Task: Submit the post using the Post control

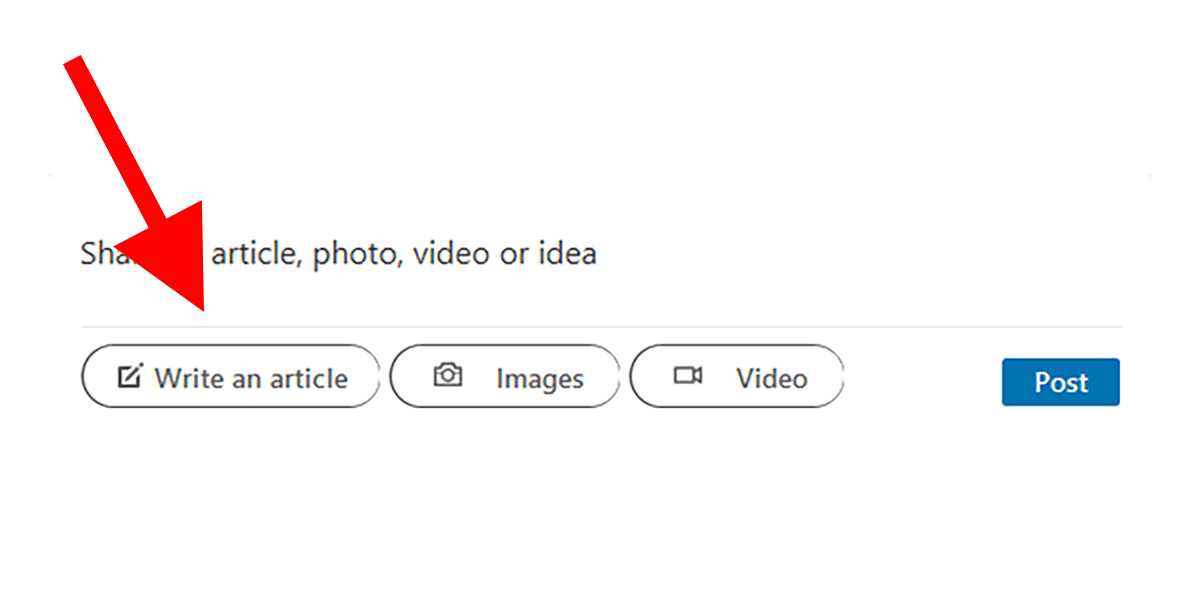Action: pyautogui.click(x=1060, y=382)
